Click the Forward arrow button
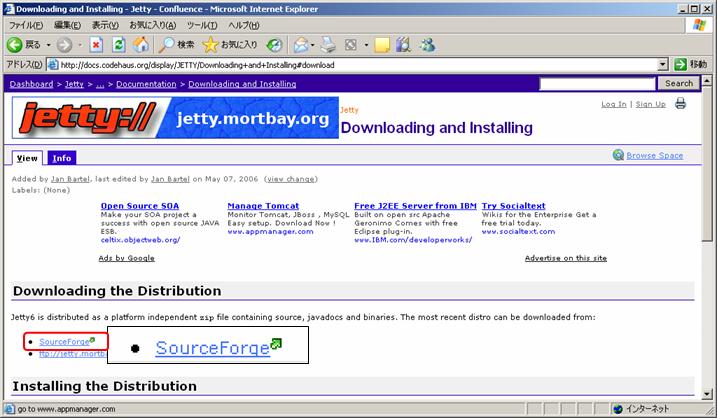This screenshot has width=717, height=418. coord(64,45)
